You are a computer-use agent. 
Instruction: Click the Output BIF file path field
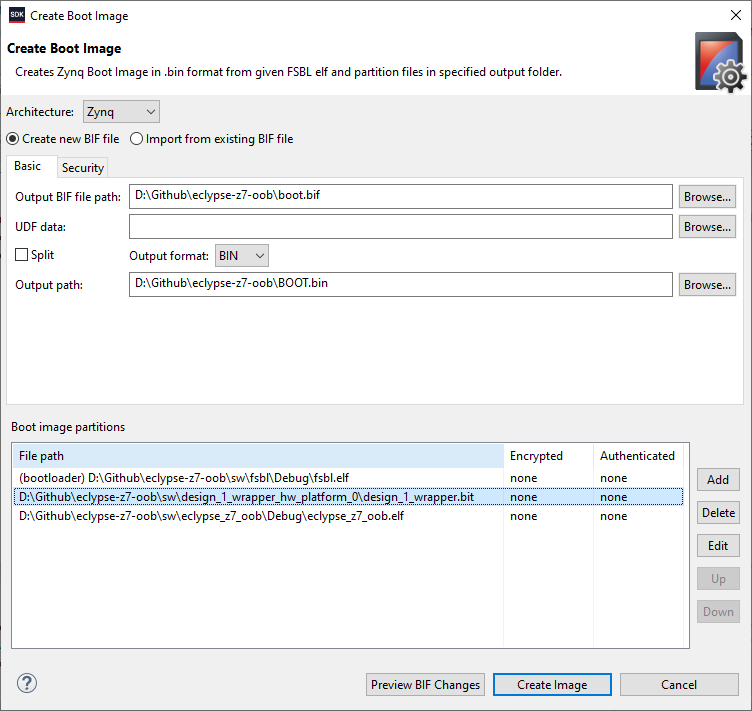pos(400,196)
